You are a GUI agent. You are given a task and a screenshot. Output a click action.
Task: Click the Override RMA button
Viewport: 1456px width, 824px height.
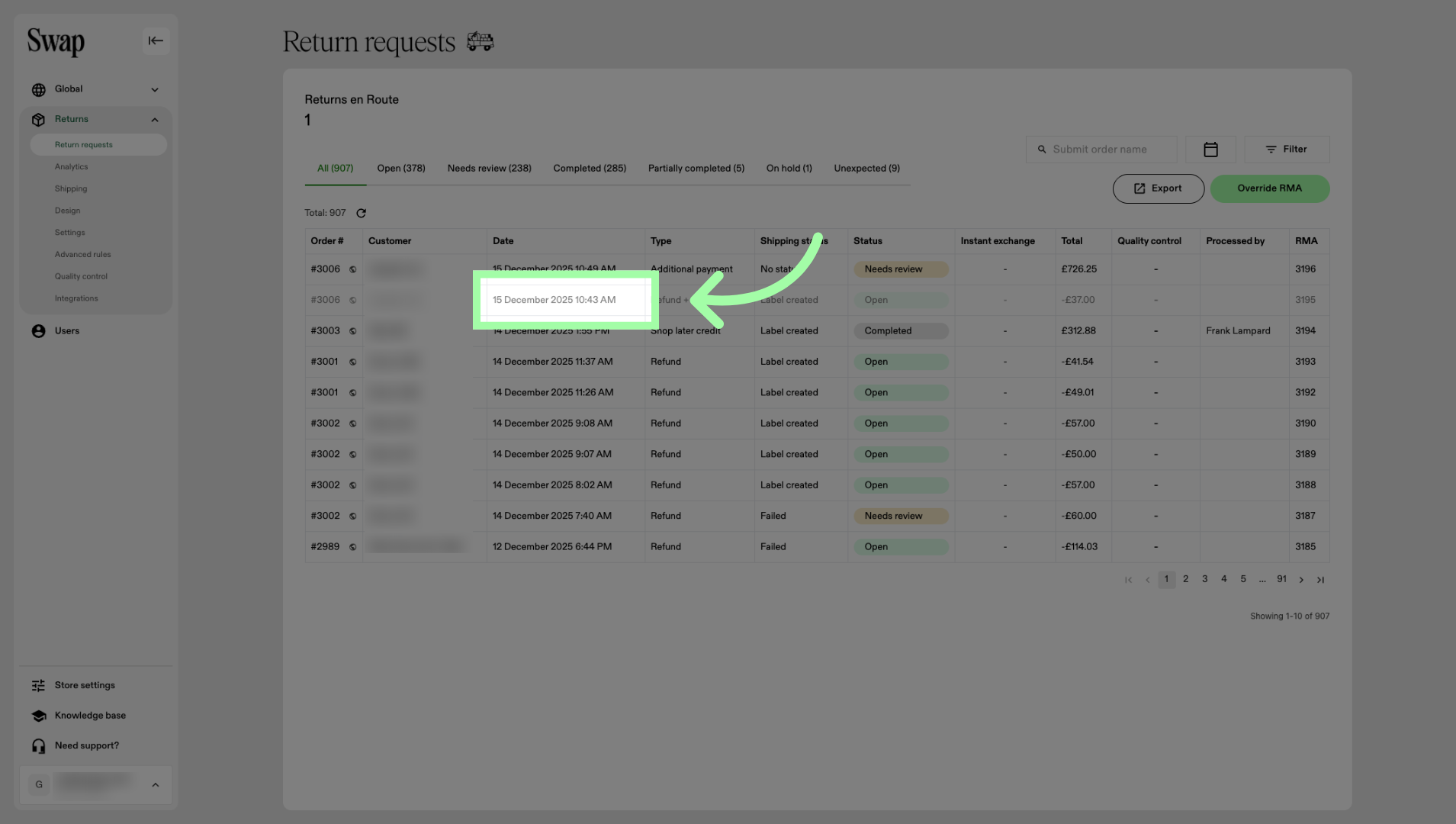[x=1270, y=189]
